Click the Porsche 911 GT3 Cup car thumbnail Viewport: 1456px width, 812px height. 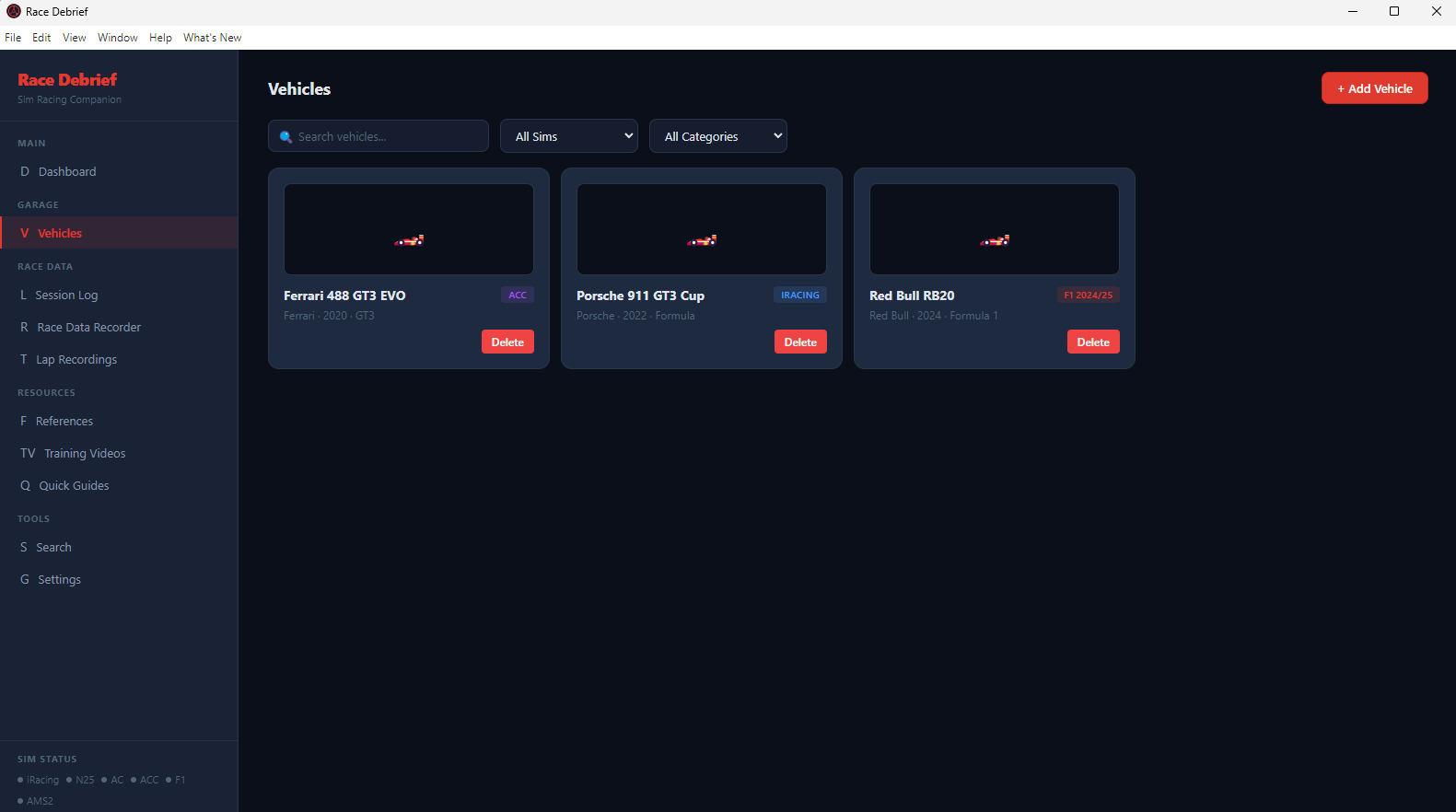[x=702, y=229]
